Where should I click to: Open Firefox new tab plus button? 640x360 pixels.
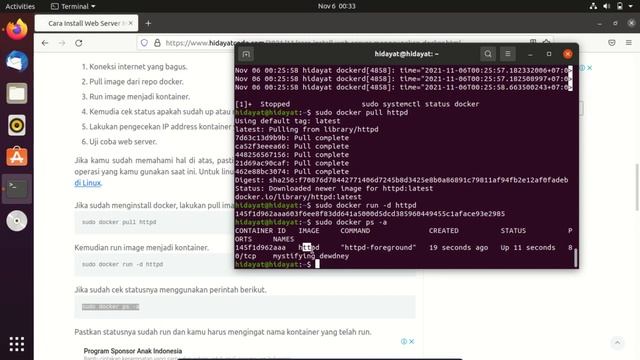148,23
